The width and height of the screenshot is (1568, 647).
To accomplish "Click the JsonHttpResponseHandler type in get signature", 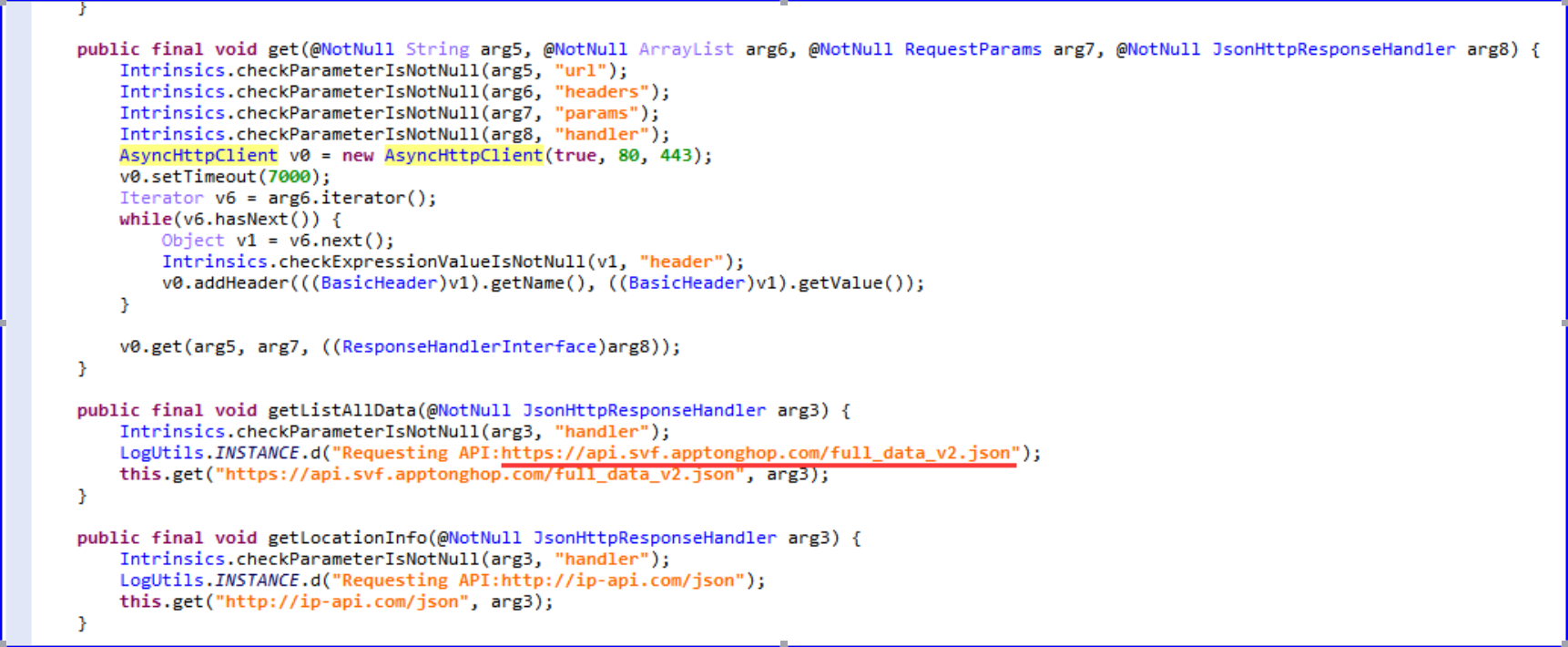I will tap(1333, 49).
